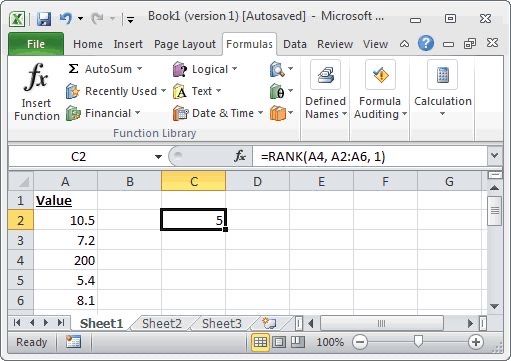511x361 pixels.
Task: Open the Calculation group
Action: [443, 88]
